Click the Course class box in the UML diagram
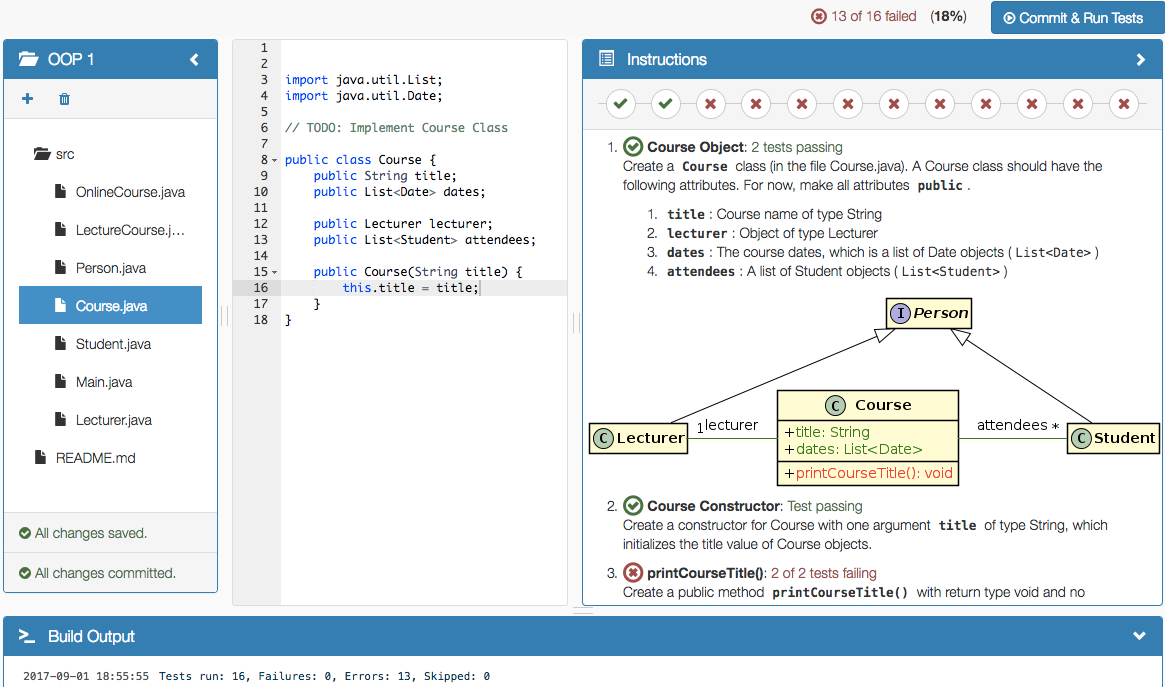1165x687 pixels. [x=867, y=430]
